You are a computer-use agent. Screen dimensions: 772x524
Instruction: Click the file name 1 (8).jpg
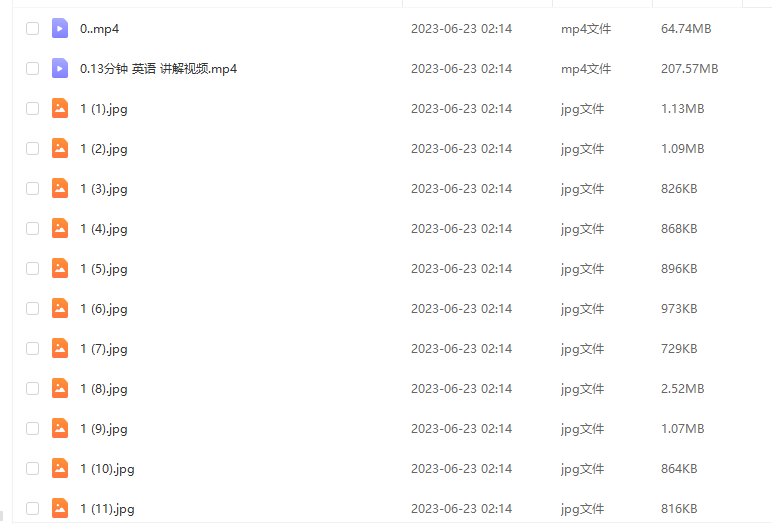coord(104,389)
